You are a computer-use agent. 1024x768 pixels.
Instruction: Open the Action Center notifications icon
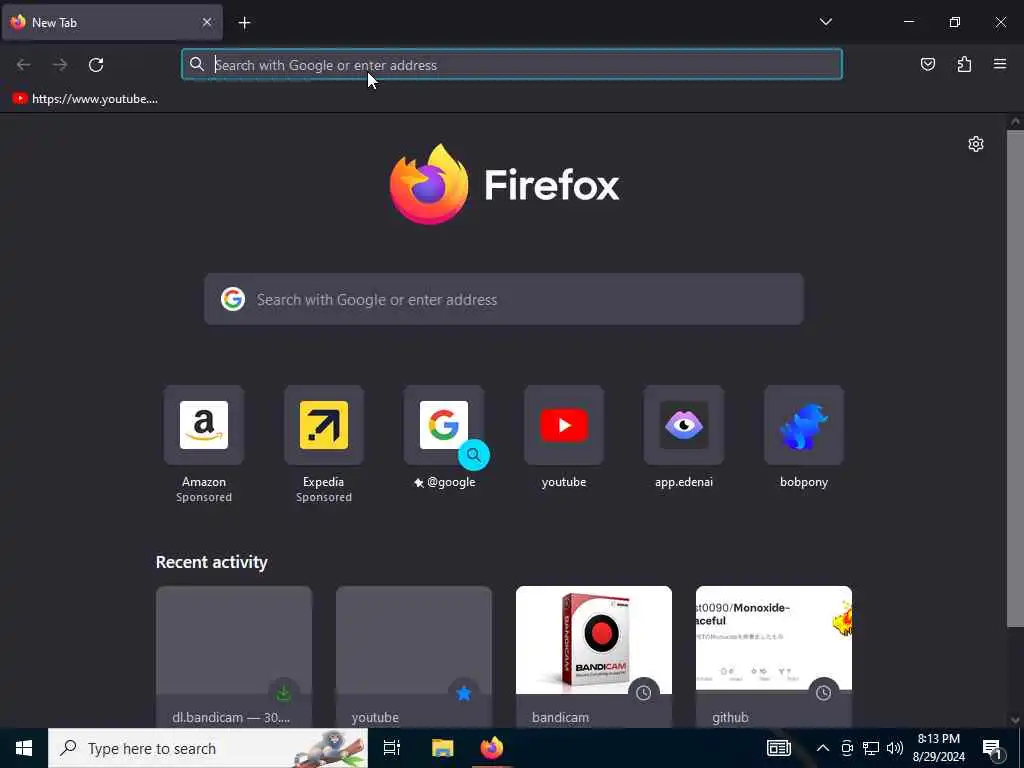(992, 748)
